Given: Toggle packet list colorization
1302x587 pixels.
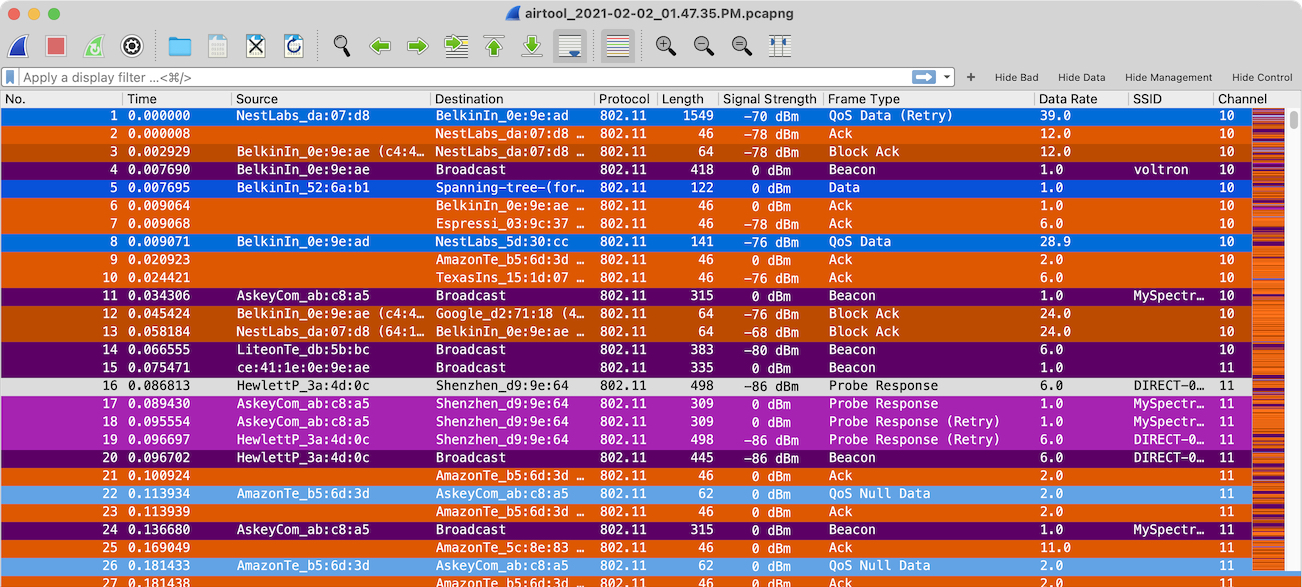Looking at the screenshot, I should click(x=618, y=46).
